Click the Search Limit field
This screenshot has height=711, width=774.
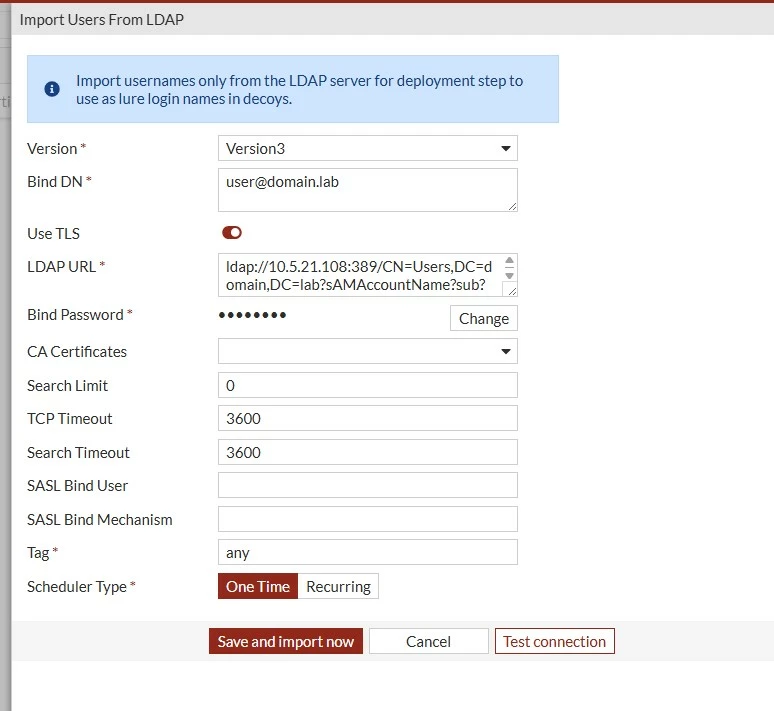[368, 385]
